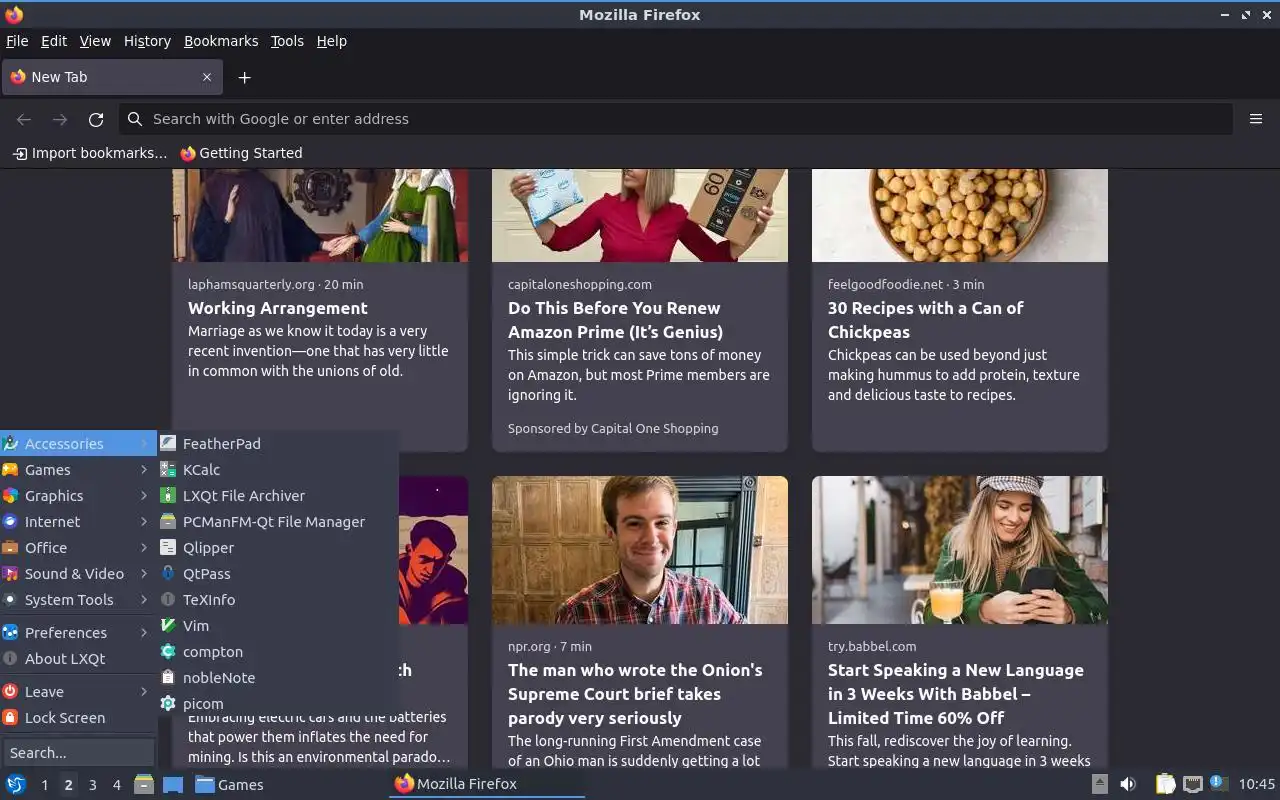The image size is (1280, 800).
Task: Start picom compositor
Action: click(x=278, y=703)
